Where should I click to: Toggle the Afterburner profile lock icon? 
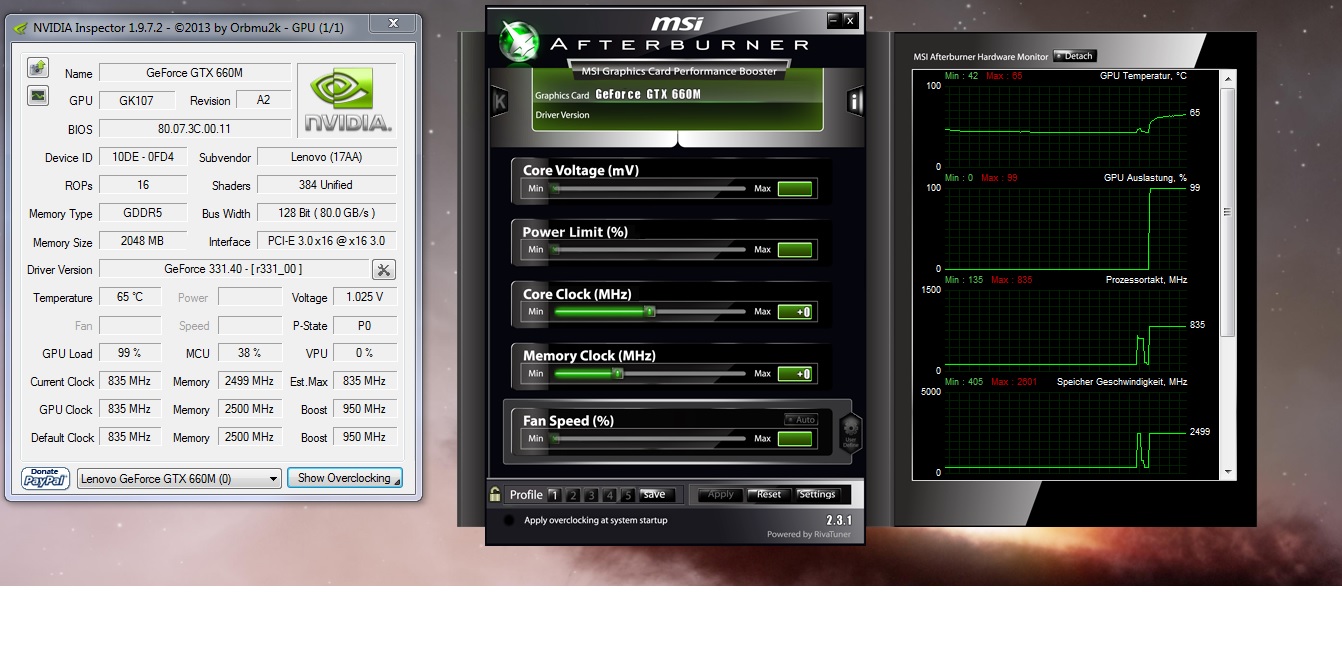coord(495,494)
